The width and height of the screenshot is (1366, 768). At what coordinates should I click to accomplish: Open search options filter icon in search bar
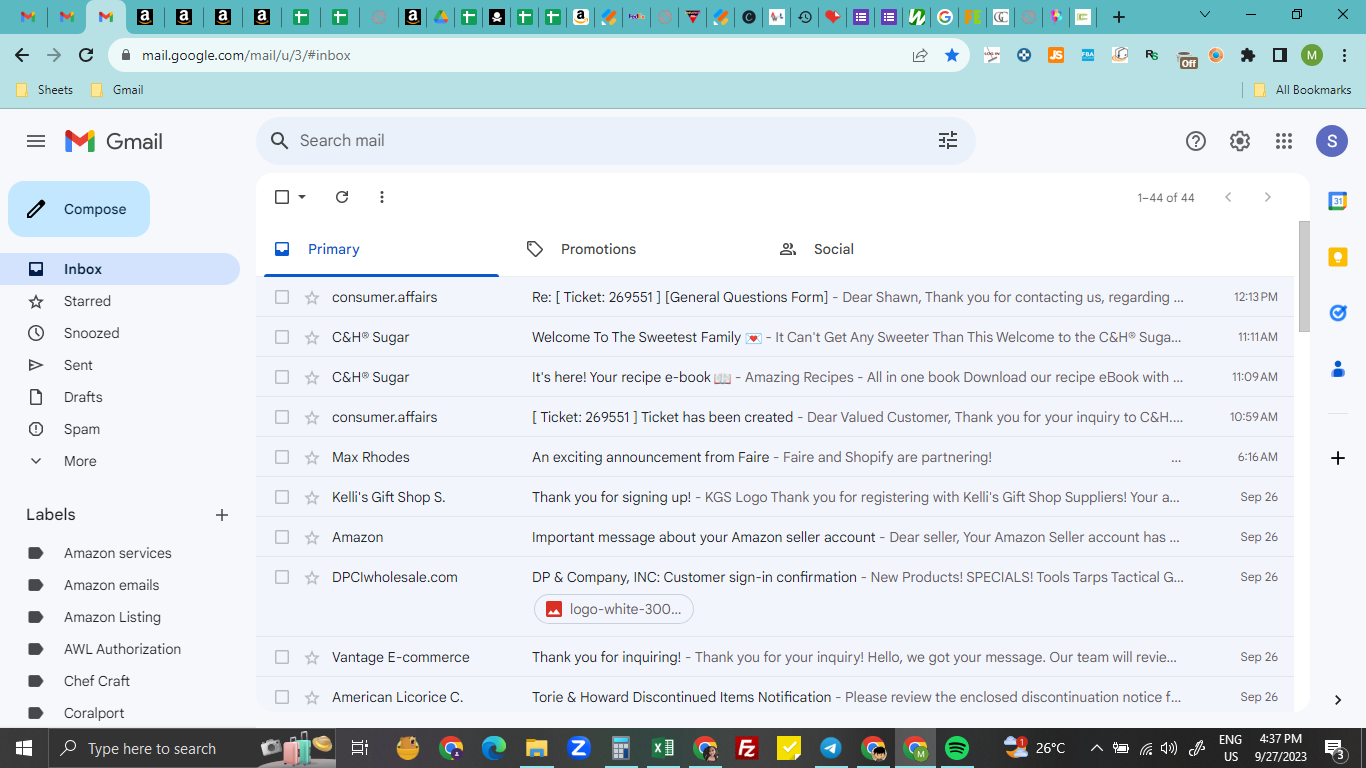(x=948, y=141)
